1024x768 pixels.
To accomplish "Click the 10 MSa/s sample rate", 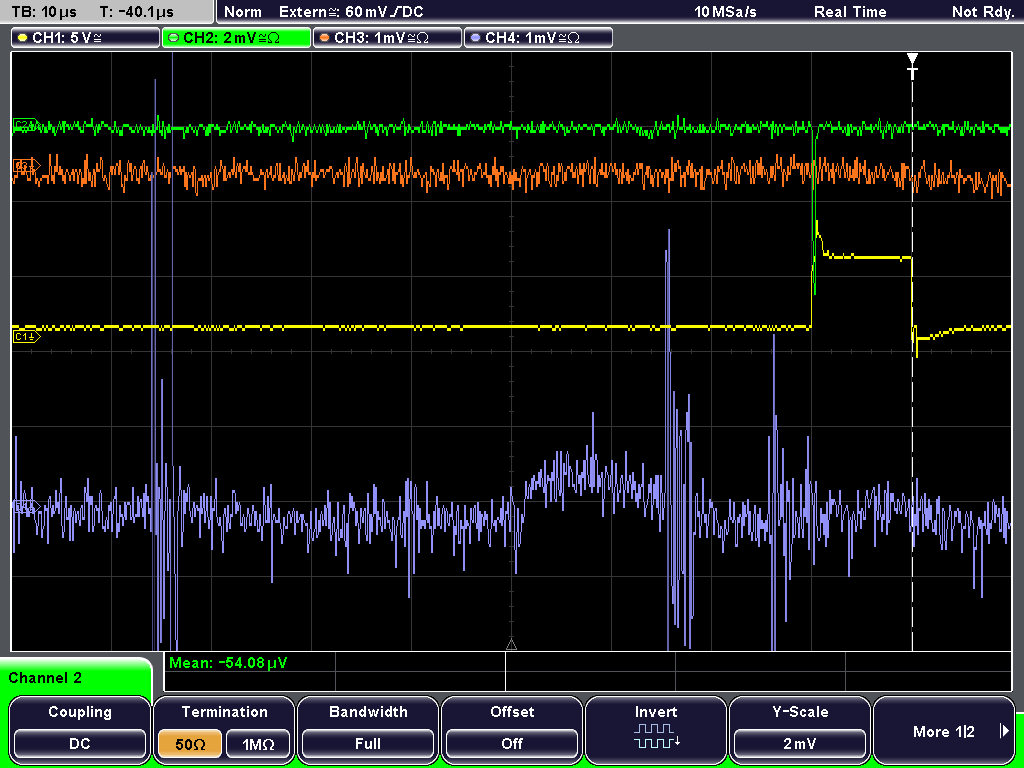I will click(x=725, y=12).
